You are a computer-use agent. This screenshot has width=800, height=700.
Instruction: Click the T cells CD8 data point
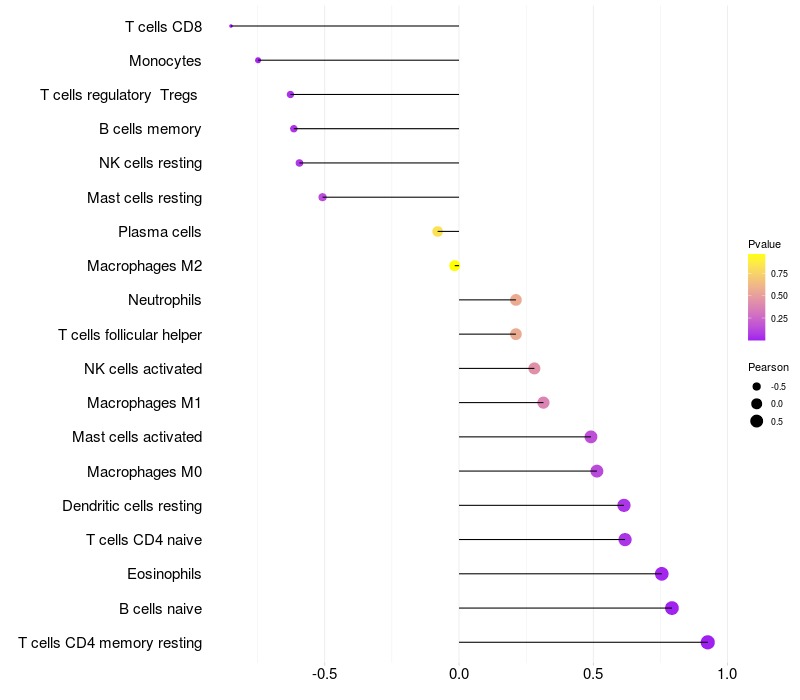[231, 26]
